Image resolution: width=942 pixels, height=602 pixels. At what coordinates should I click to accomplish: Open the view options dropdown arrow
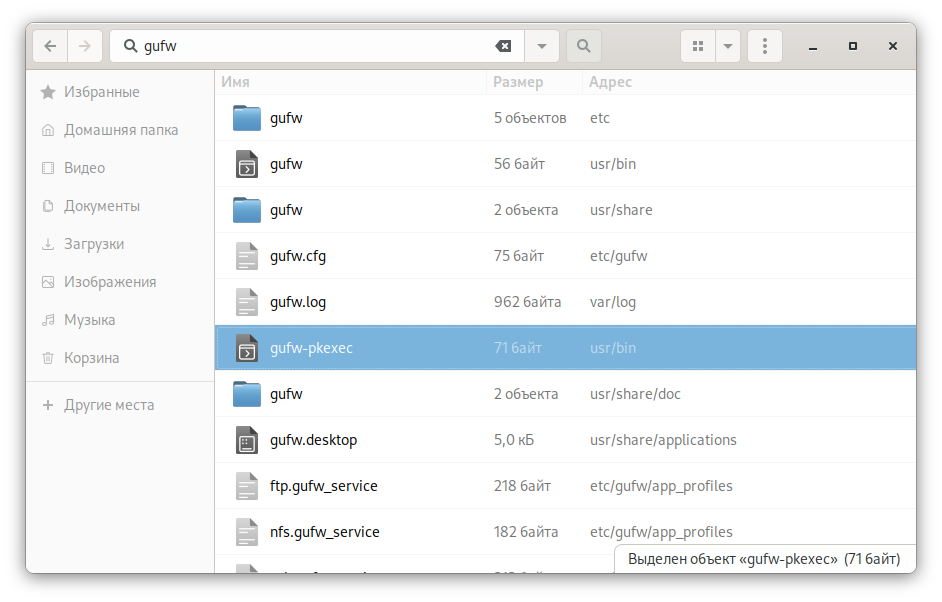coord(728,46)
